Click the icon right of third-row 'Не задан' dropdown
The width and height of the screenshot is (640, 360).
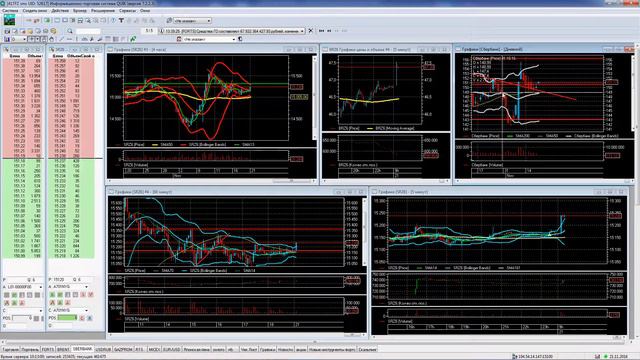(x=240, y=39)
